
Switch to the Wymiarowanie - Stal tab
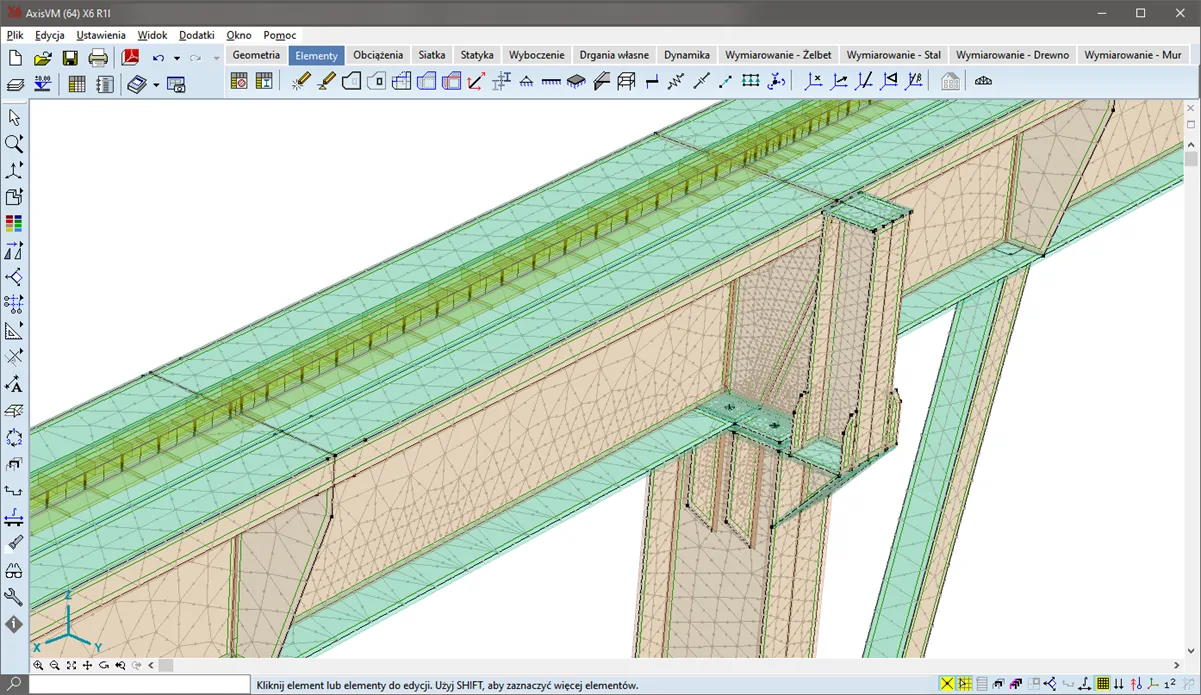click(x=893, y=55)
